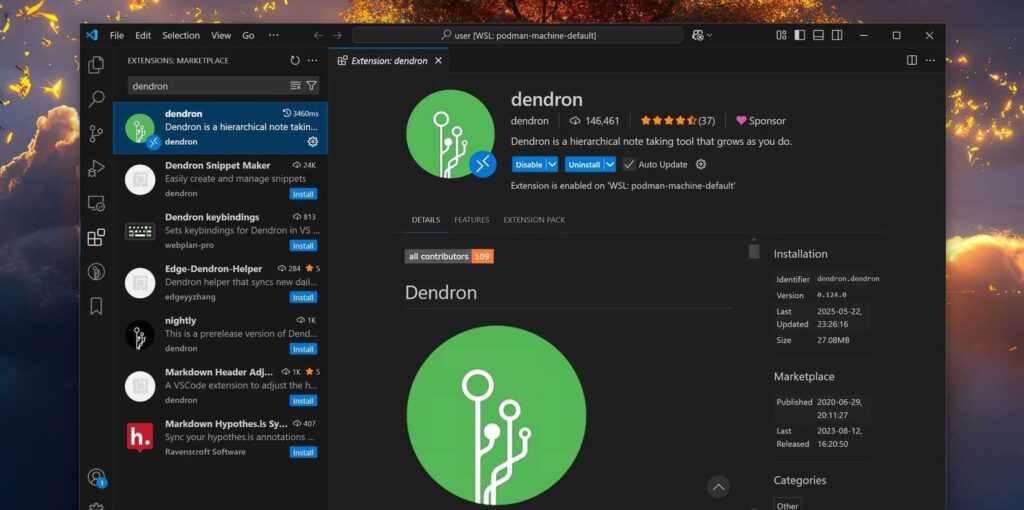Install Dendron keybindings extension
Screen dimensions: 1024x510
(303, 246)
